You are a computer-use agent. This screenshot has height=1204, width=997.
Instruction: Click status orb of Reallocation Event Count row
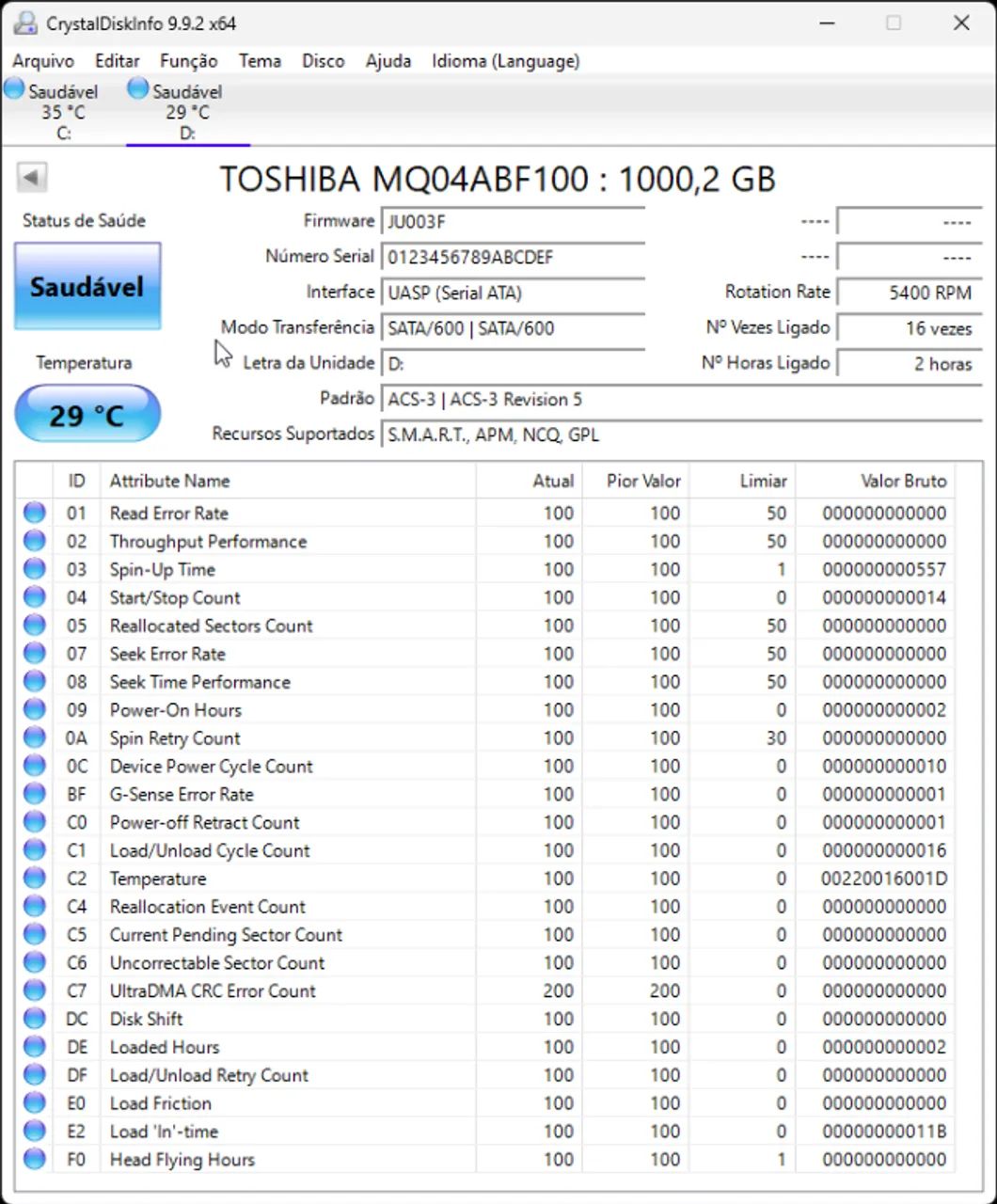[35, 907]
